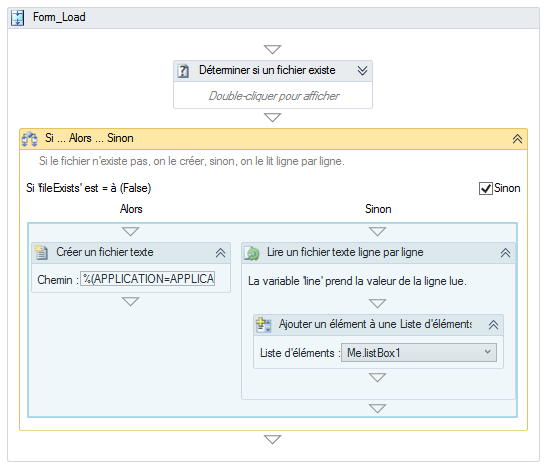Click the file-exists question mark icon
550x468 pixels.
click(x=183, y=71)
